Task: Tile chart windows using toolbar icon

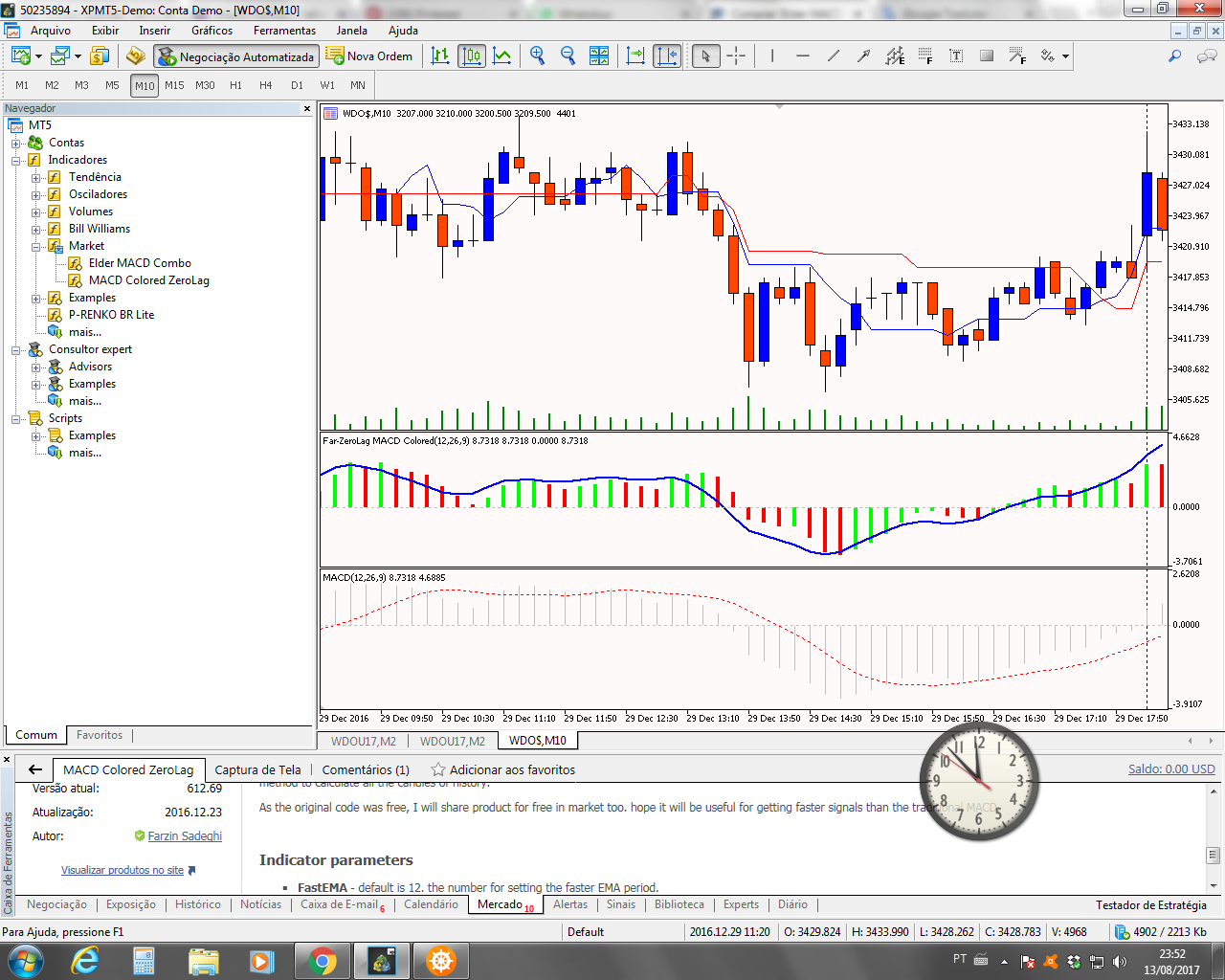Action: click(599, 56)
